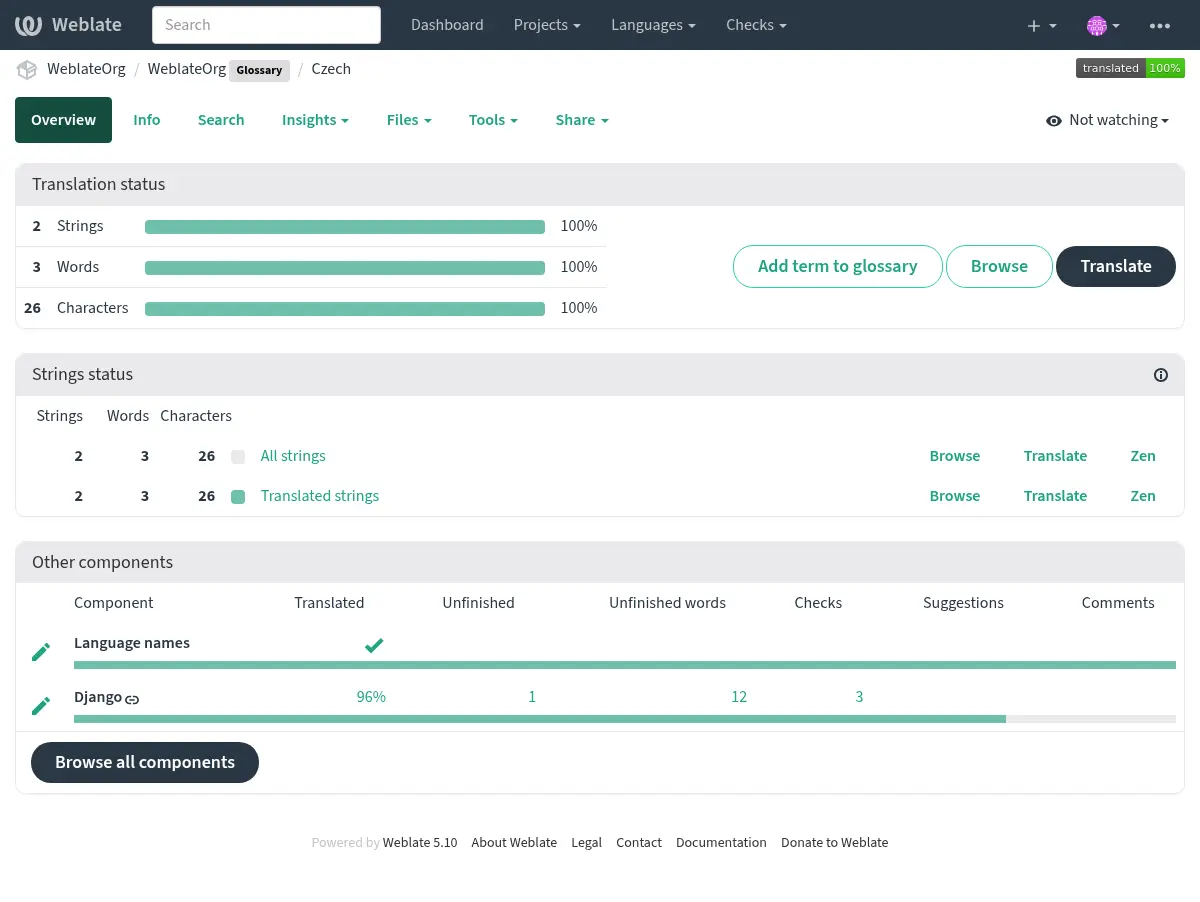Focus the Search input field
The width and height of the screenshot is (1200, 902).
tap(266, 25)
